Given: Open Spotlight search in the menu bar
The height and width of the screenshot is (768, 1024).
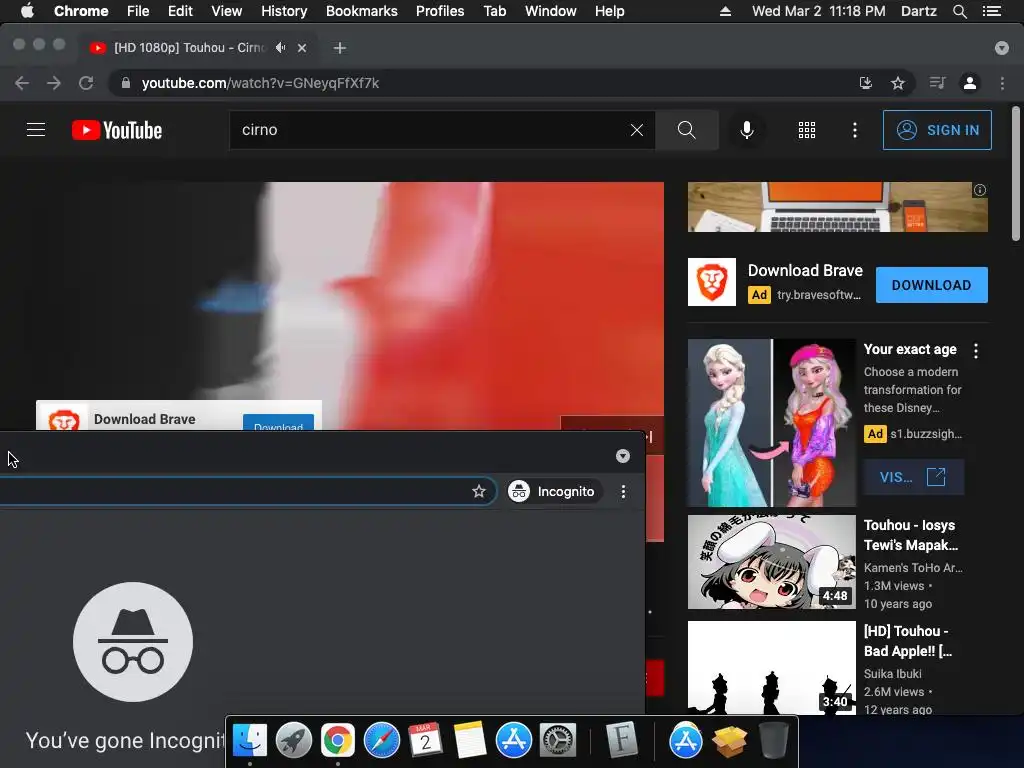Looking at the screenshot, I should click(x=959, y=11).
